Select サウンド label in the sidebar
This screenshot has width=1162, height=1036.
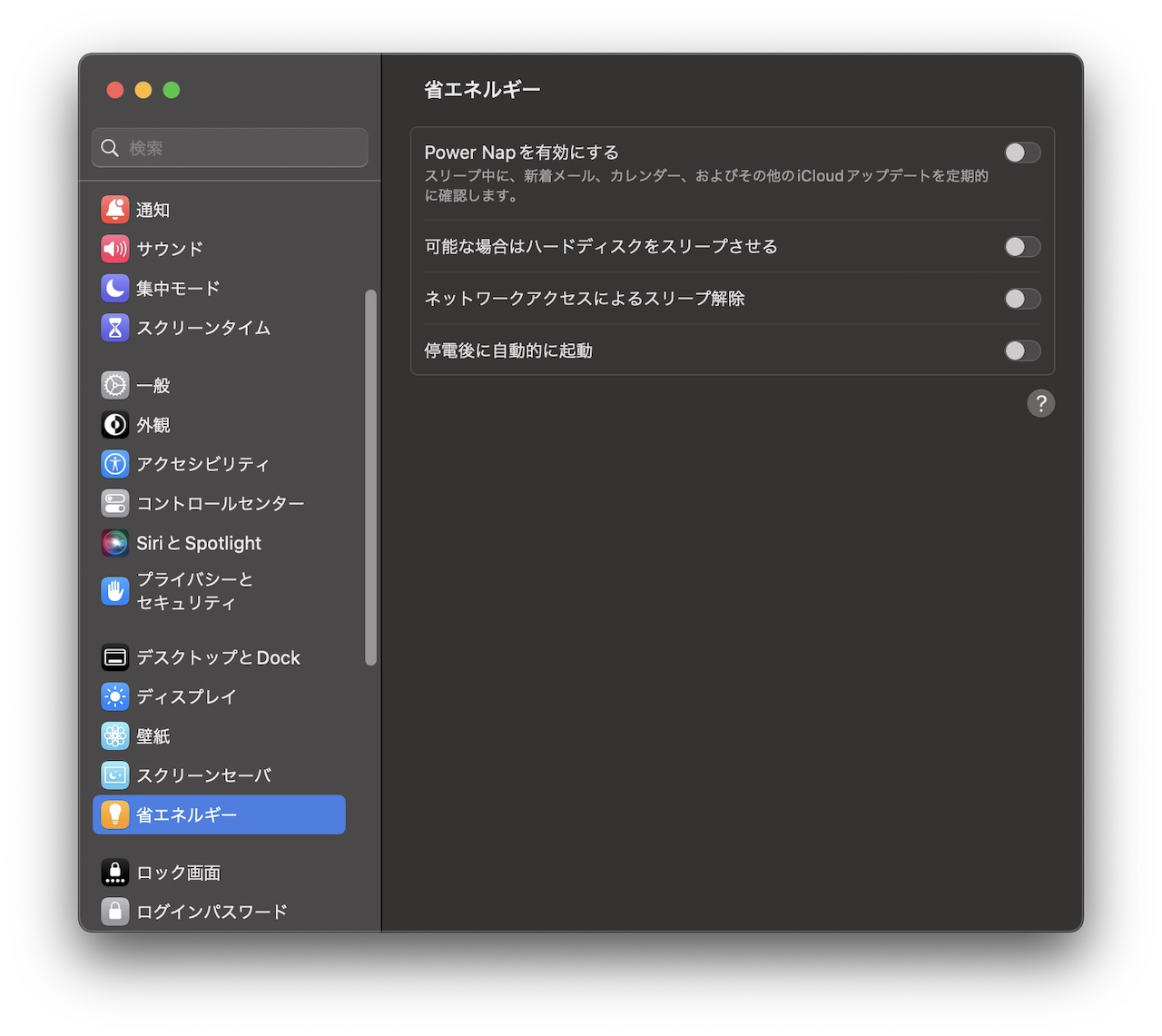point(170,249)
